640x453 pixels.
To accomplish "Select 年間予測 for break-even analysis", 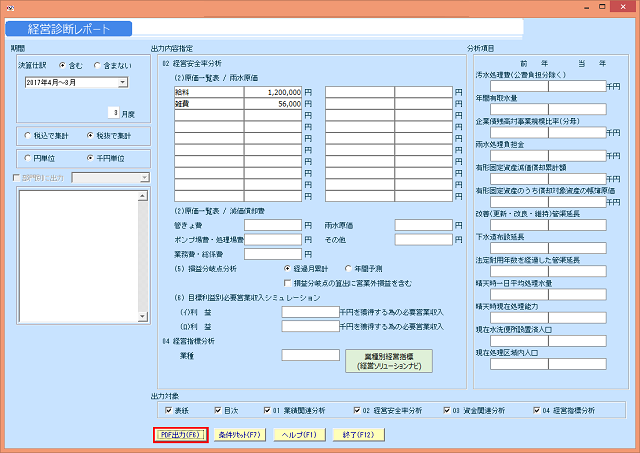I will [348, 269].
